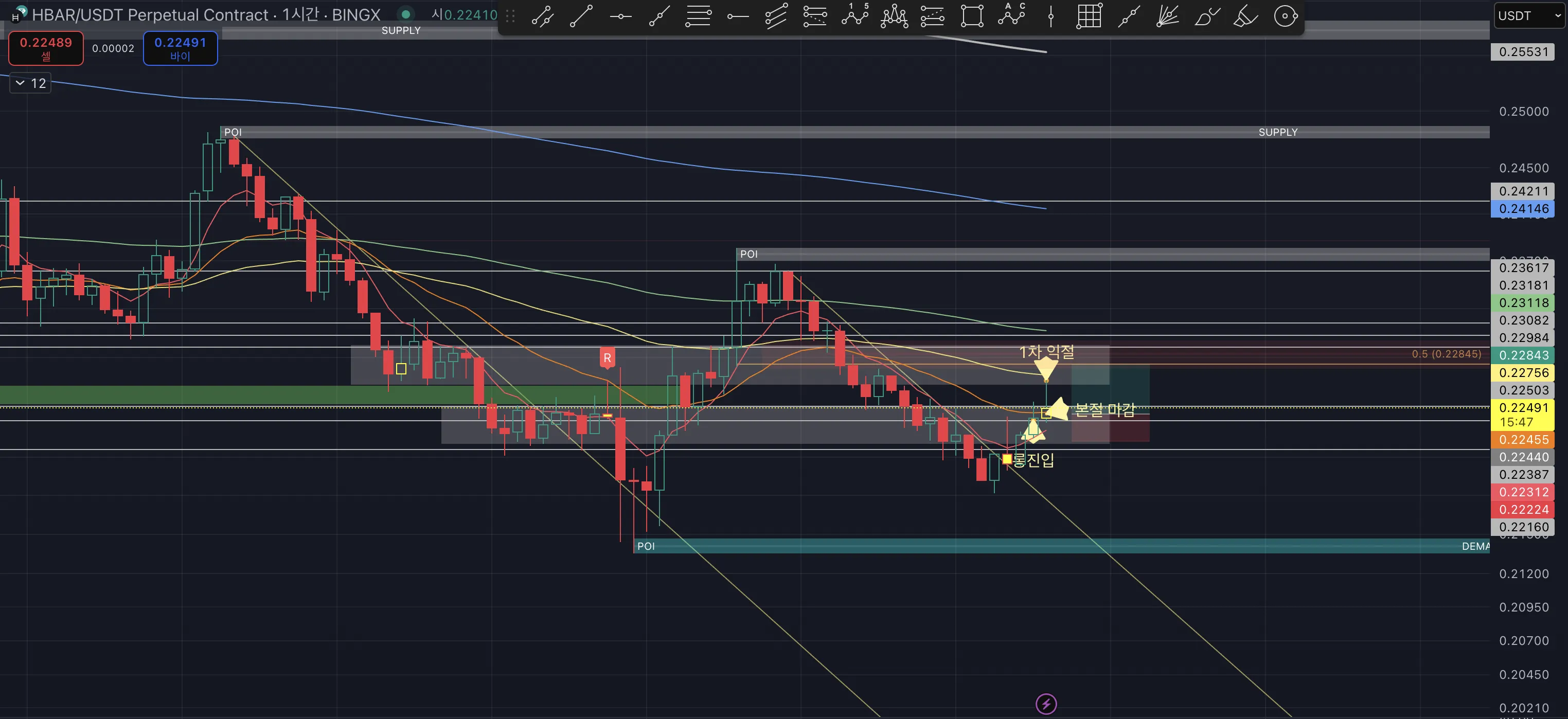This screenshot has width=1568, height=719.
Task: Grab the favorites toolbar drag handle
Action: [510, 16]
